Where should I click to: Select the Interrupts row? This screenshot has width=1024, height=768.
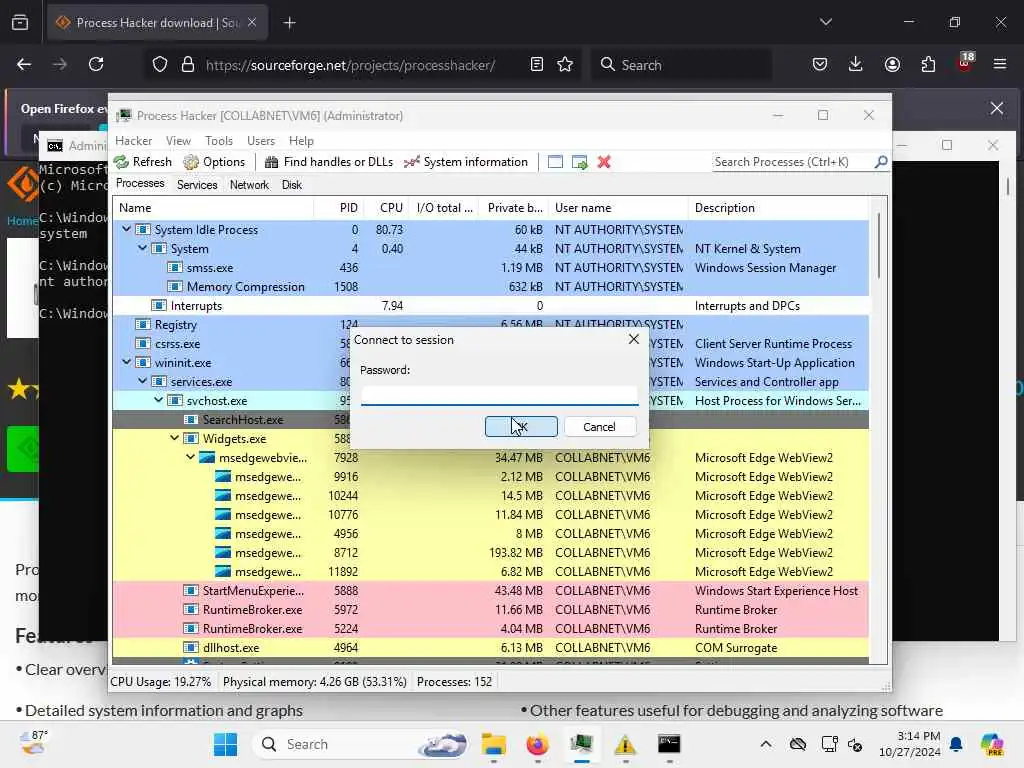pos(490,306)
